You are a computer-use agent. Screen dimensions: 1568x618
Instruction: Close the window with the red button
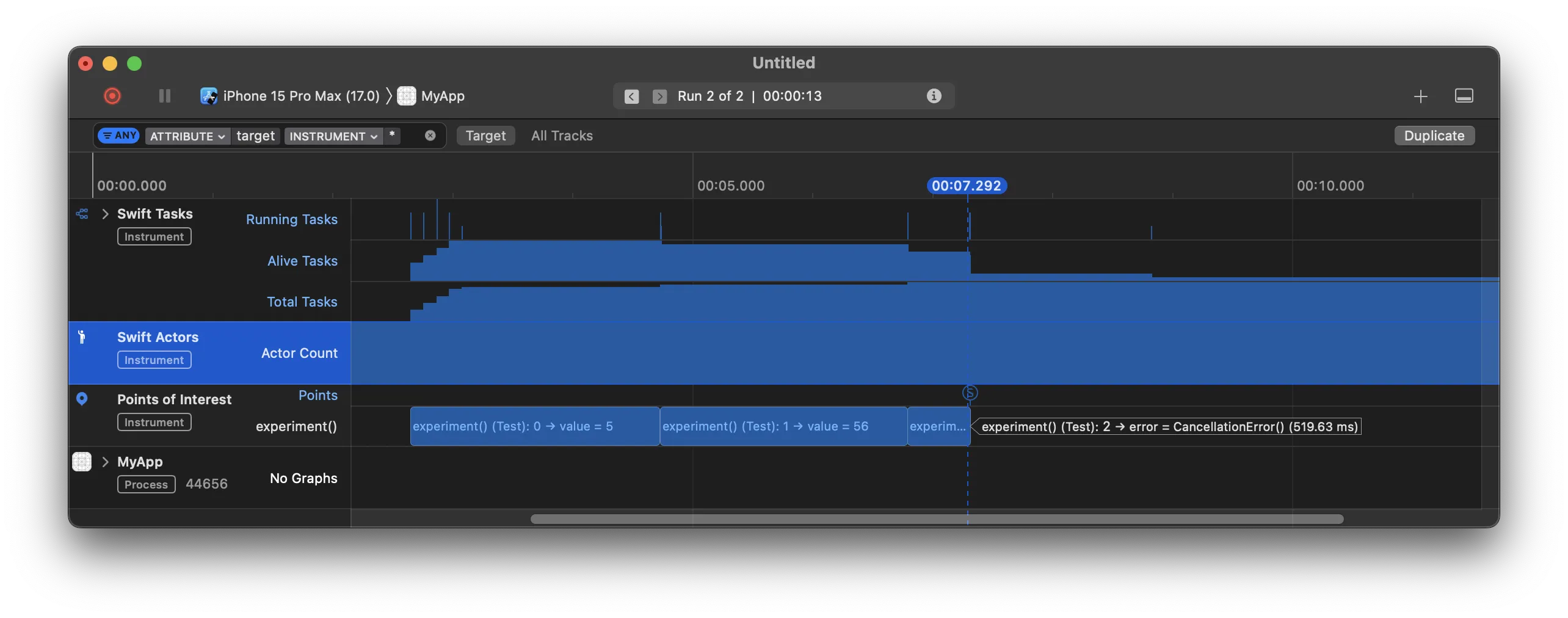85,64
